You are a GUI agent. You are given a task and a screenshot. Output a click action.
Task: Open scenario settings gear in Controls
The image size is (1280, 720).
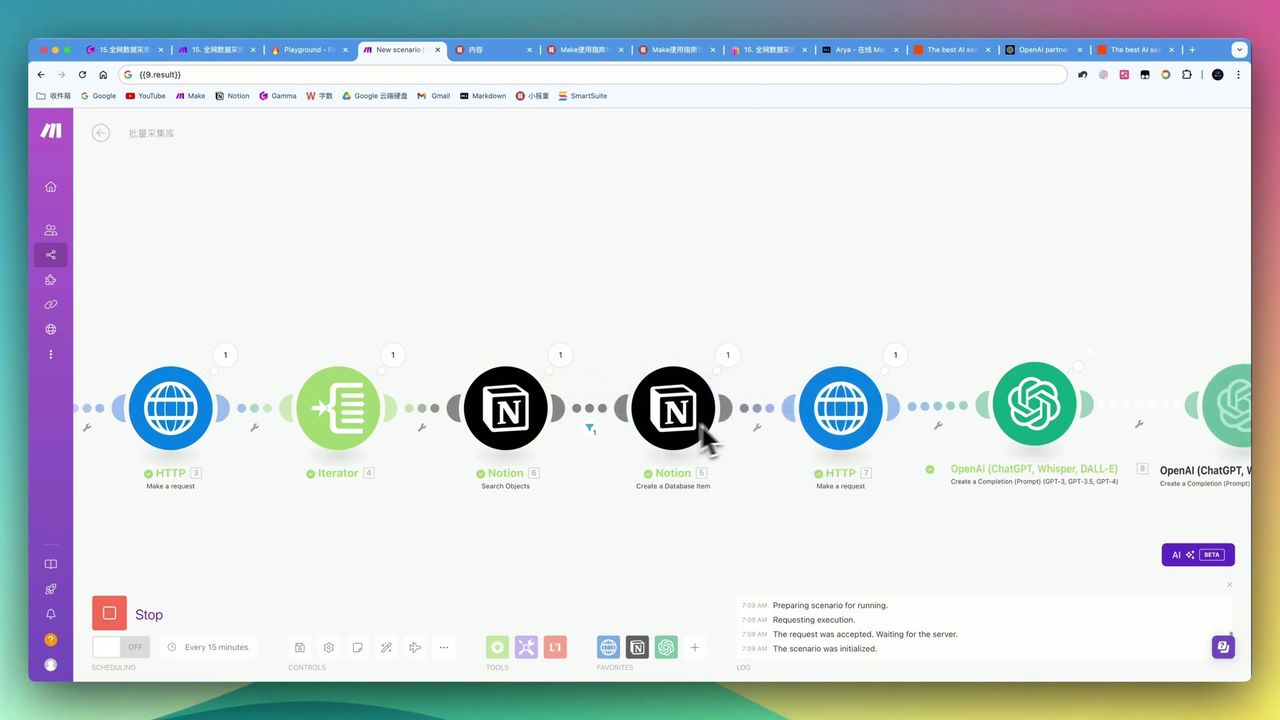click(x=328, y=647)
